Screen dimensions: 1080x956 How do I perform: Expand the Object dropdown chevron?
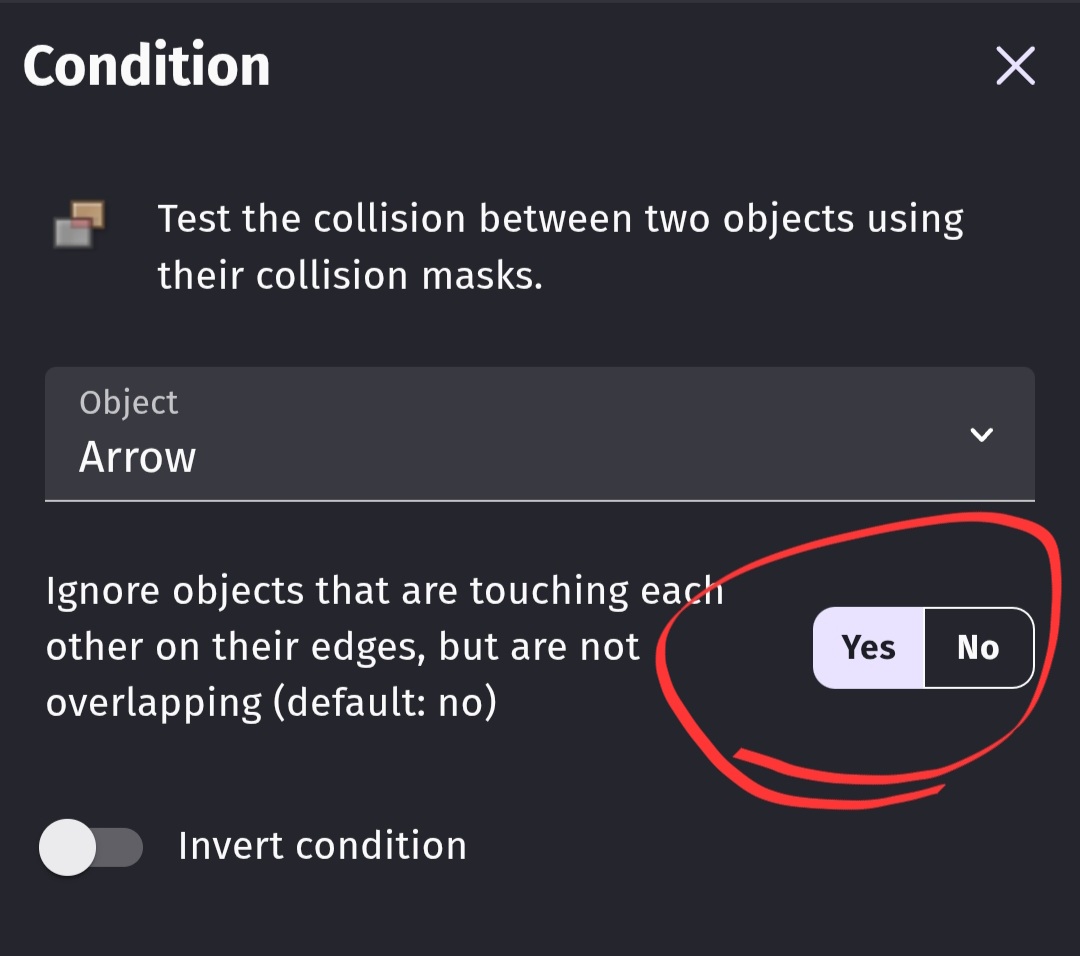pyautogui.click(x=982, y=434)
